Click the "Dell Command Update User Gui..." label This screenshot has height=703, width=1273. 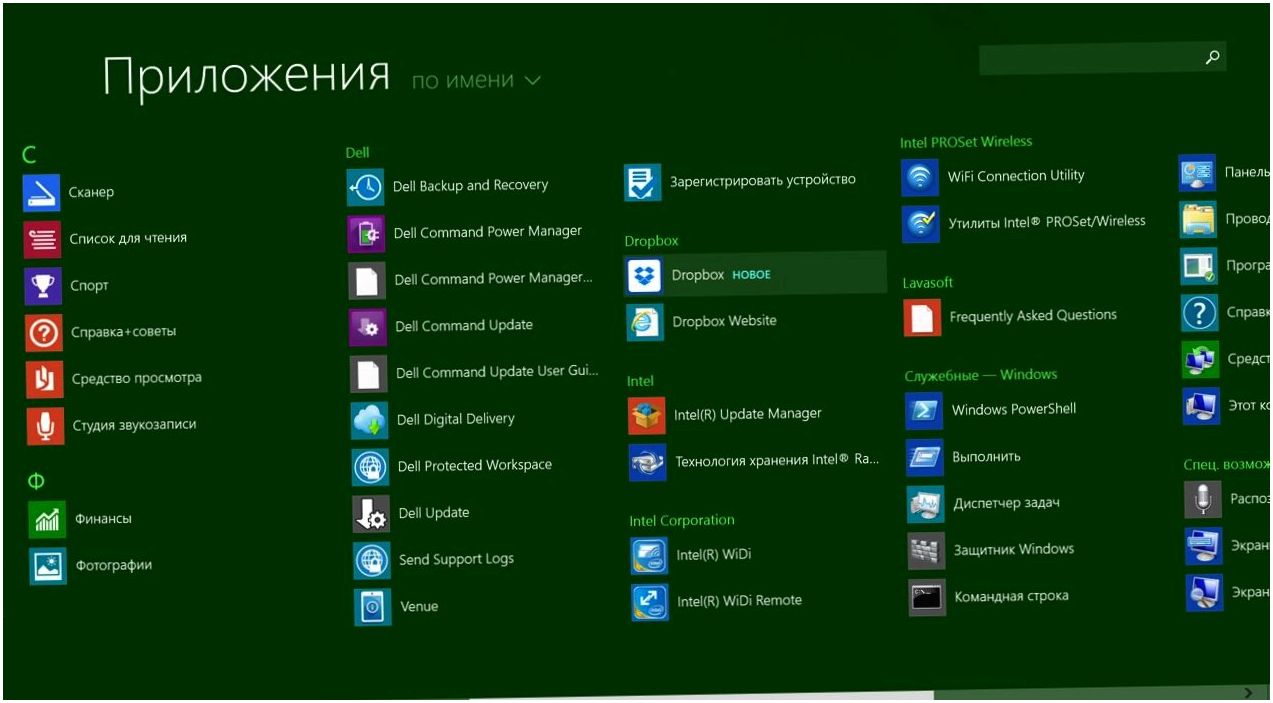click(497, 372)
